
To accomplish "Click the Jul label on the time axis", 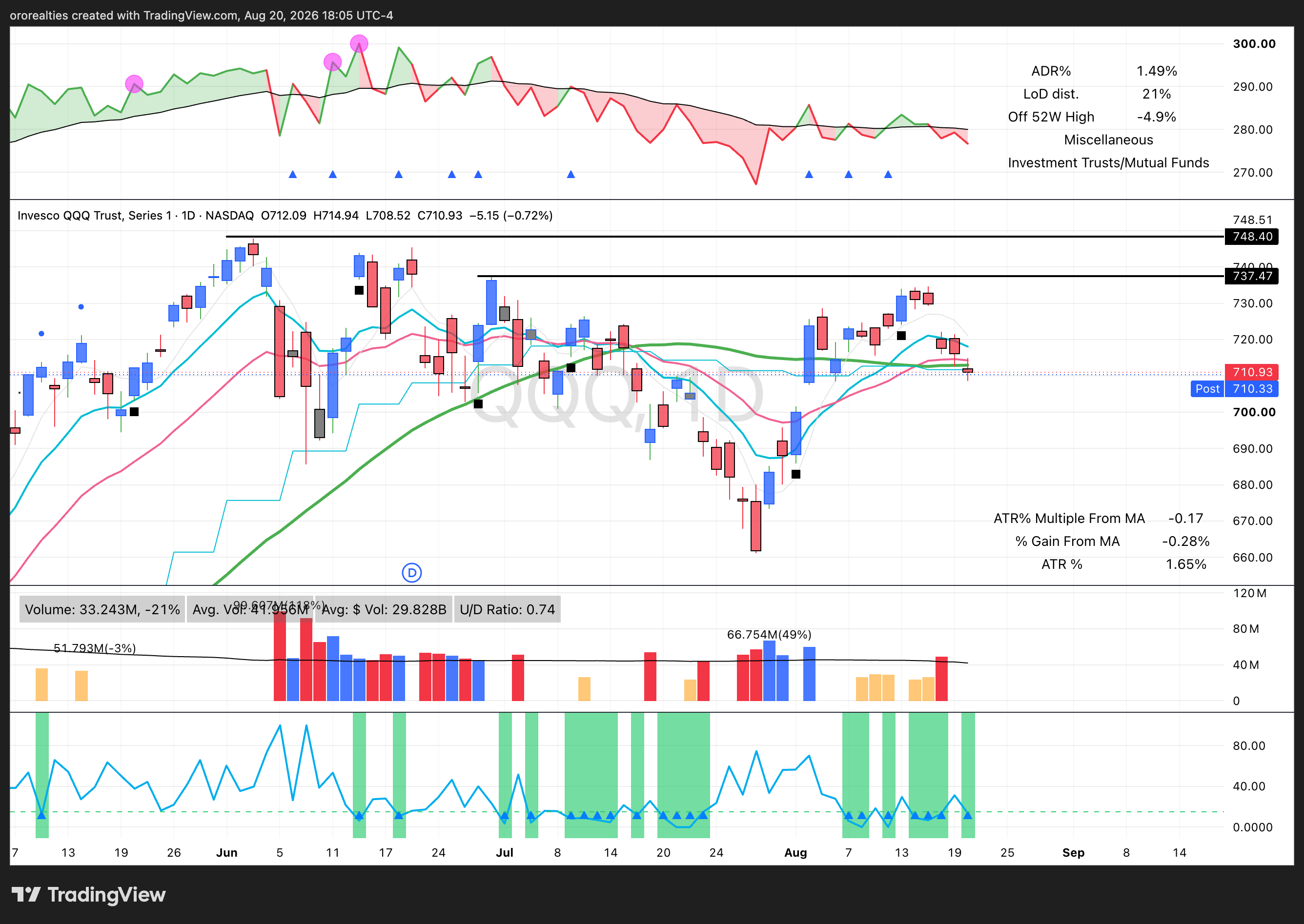I will [x=504, y=852].
